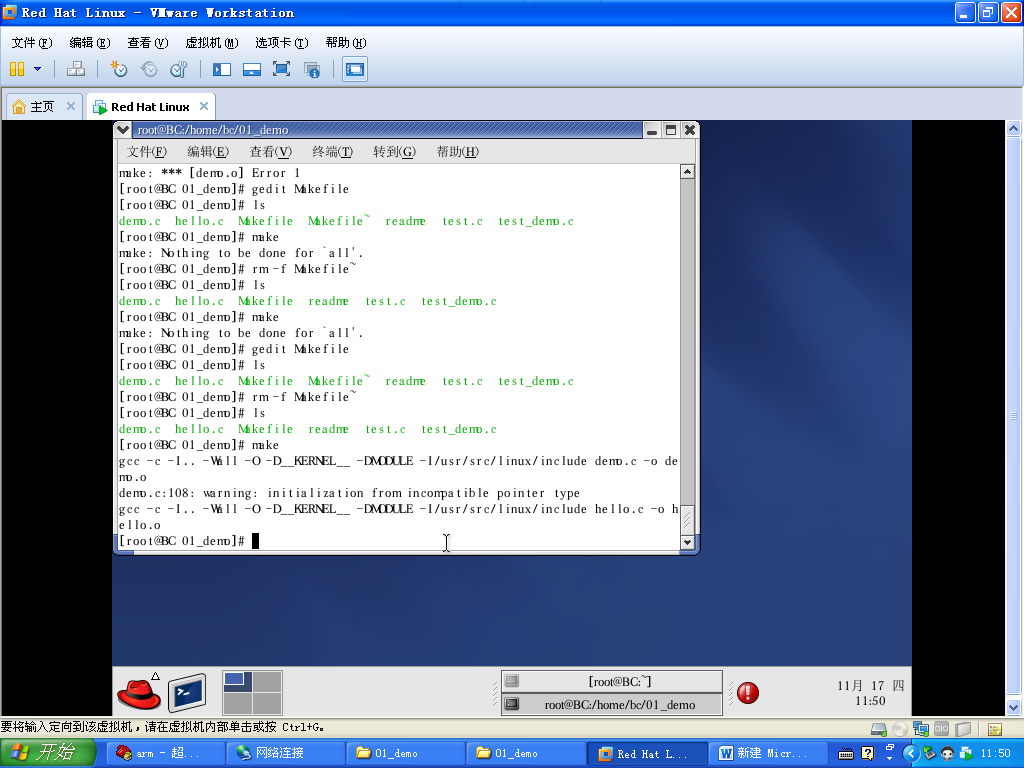Click the terminal scrollbar down arrow

pyautogui.click(x=687, y=542)
